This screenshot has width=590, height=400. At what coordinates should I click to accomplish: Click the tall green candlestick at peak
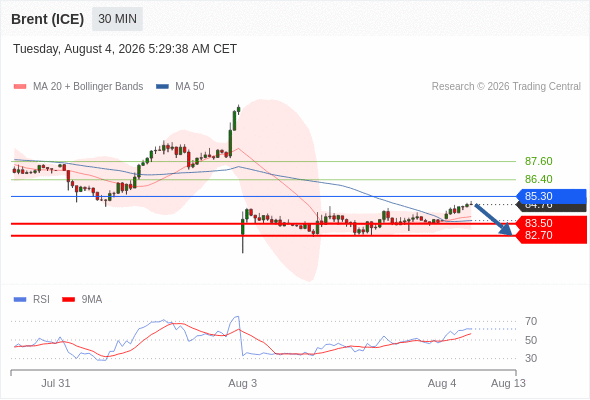click(x=234, y=121)
